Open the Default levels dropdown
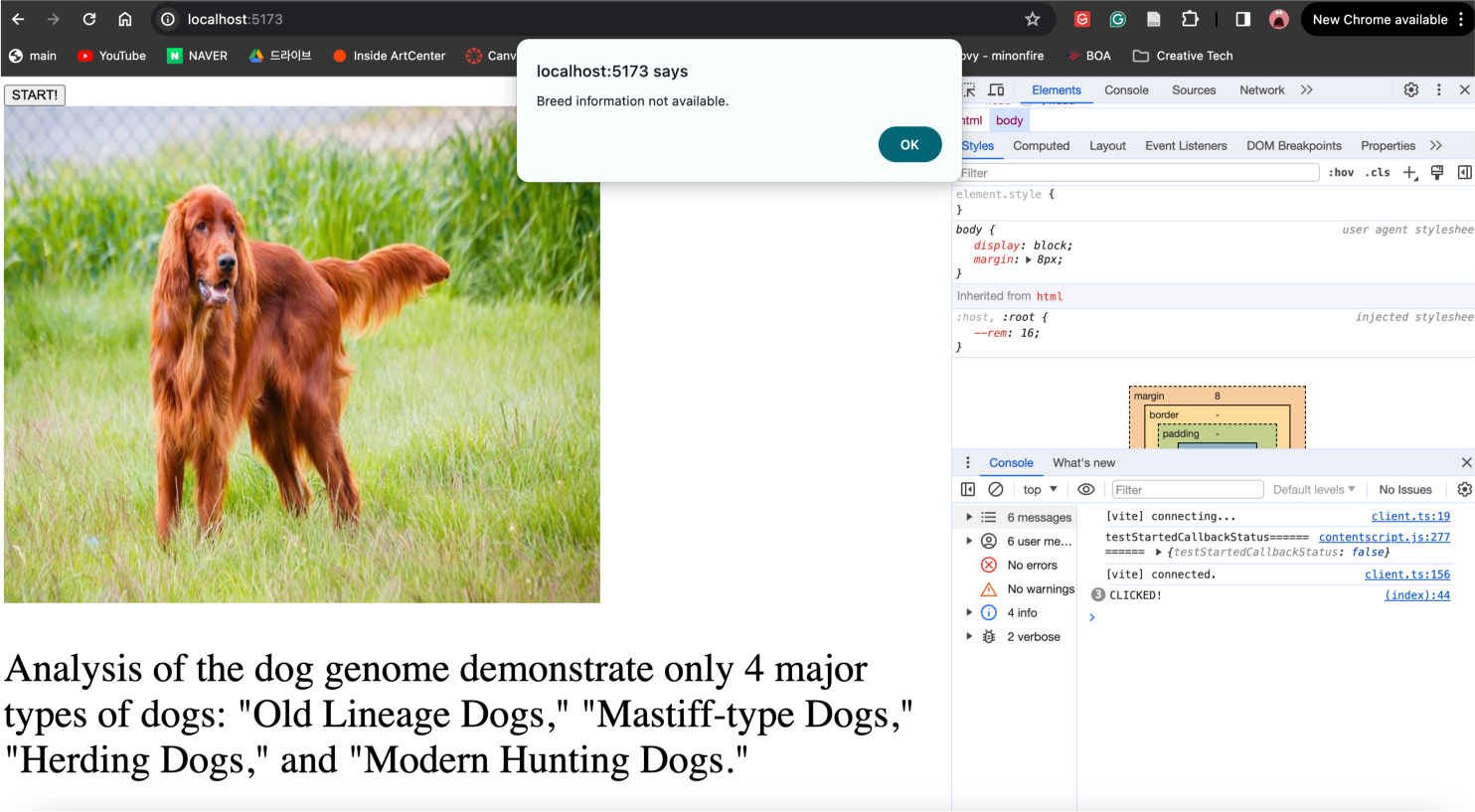 [x=1314, y=490]
